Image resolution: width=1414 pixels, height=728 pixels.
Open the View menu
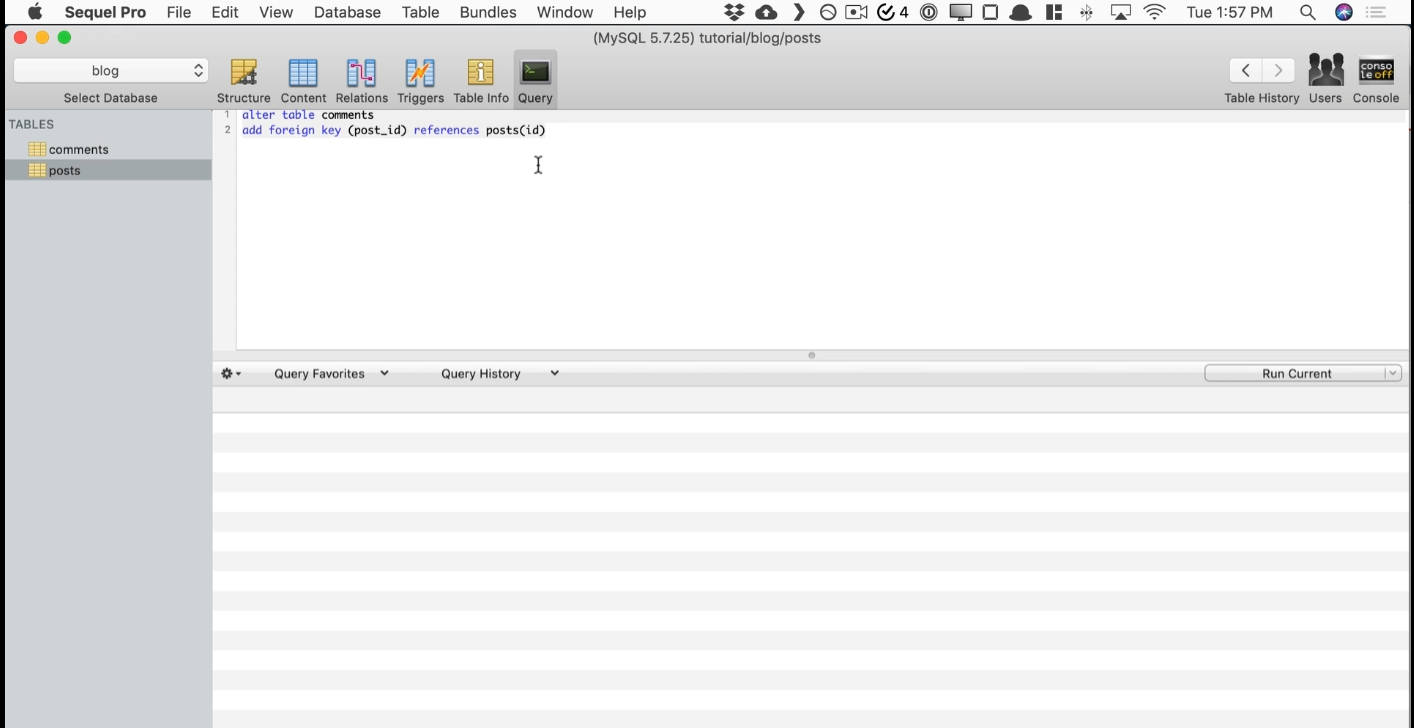276,12
